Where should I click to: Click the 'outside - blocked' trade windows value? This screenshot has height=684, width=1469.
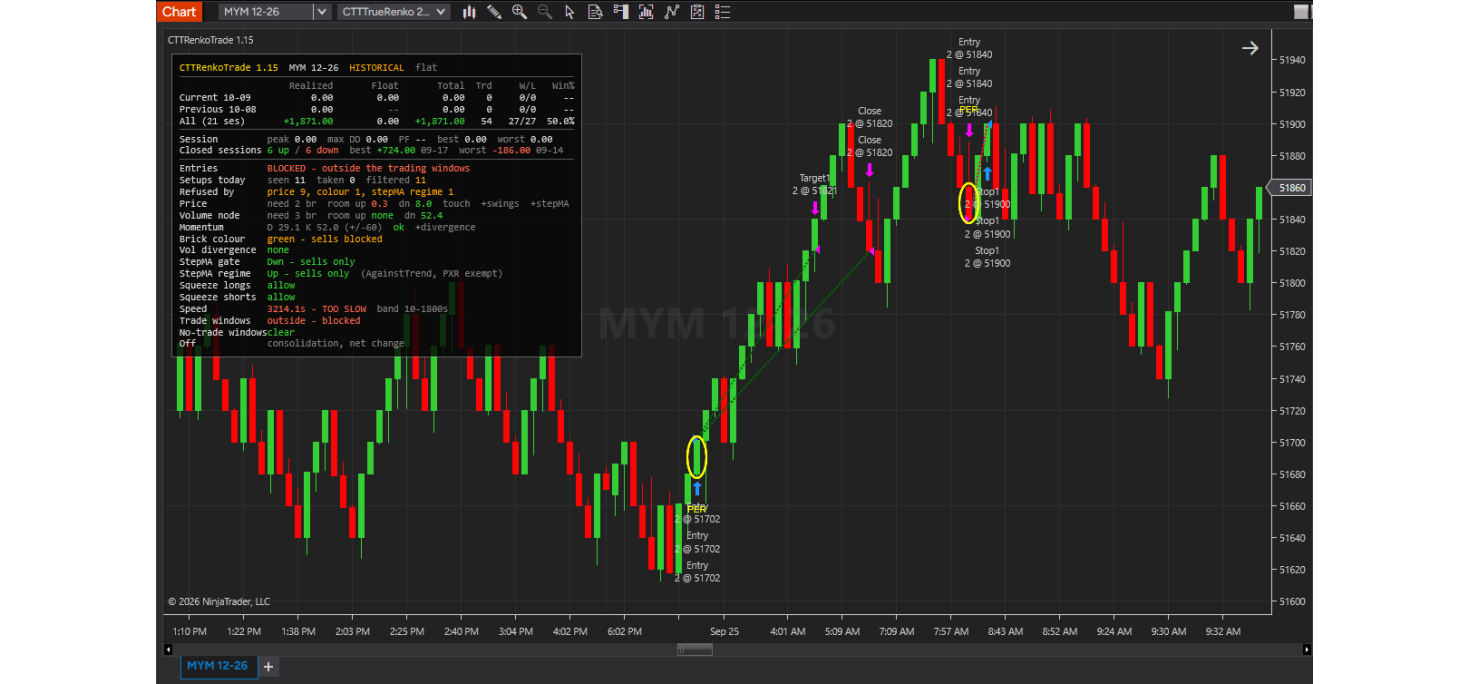point(313,321)
